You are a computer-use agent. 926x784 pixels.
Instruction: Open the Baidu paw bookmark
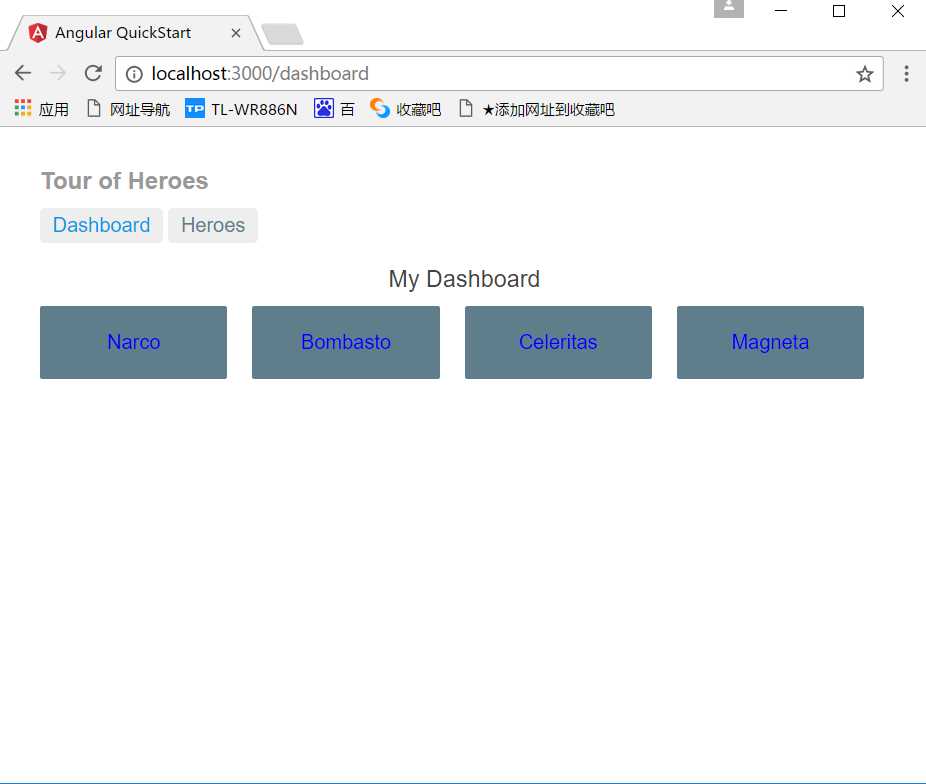334,109
